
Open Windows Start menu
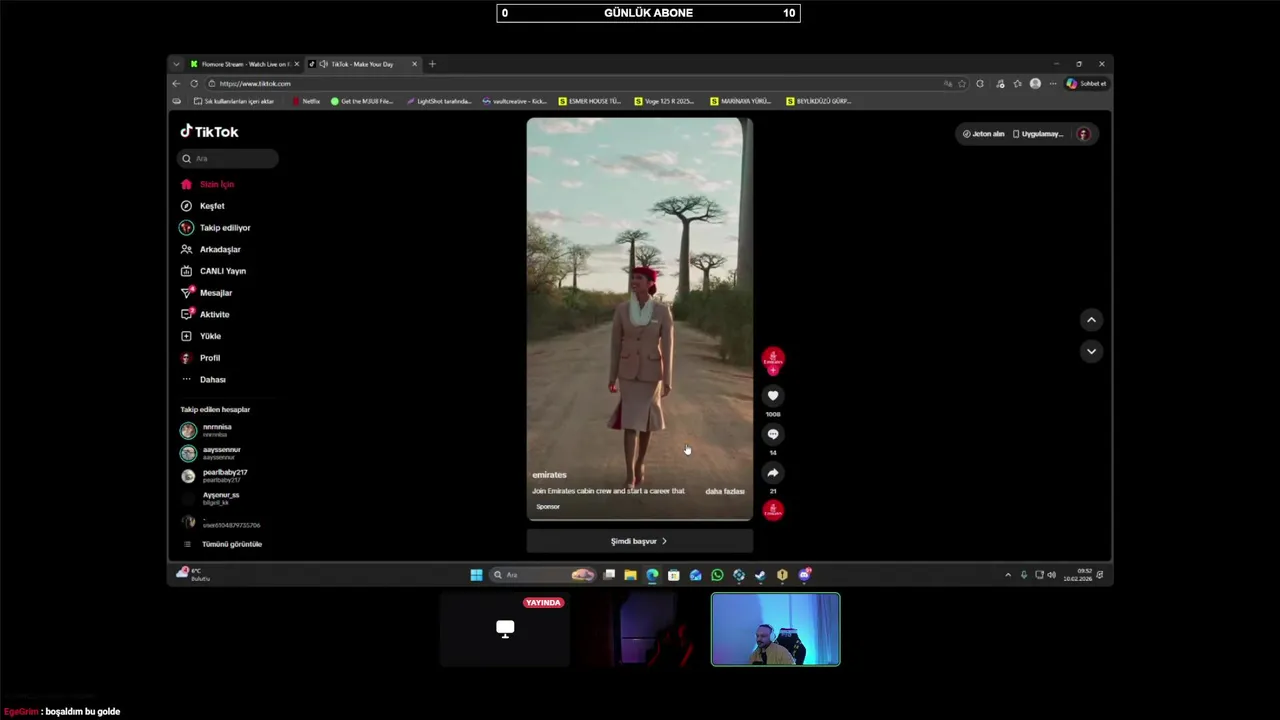pyautogui.click(x=476, y=575)
